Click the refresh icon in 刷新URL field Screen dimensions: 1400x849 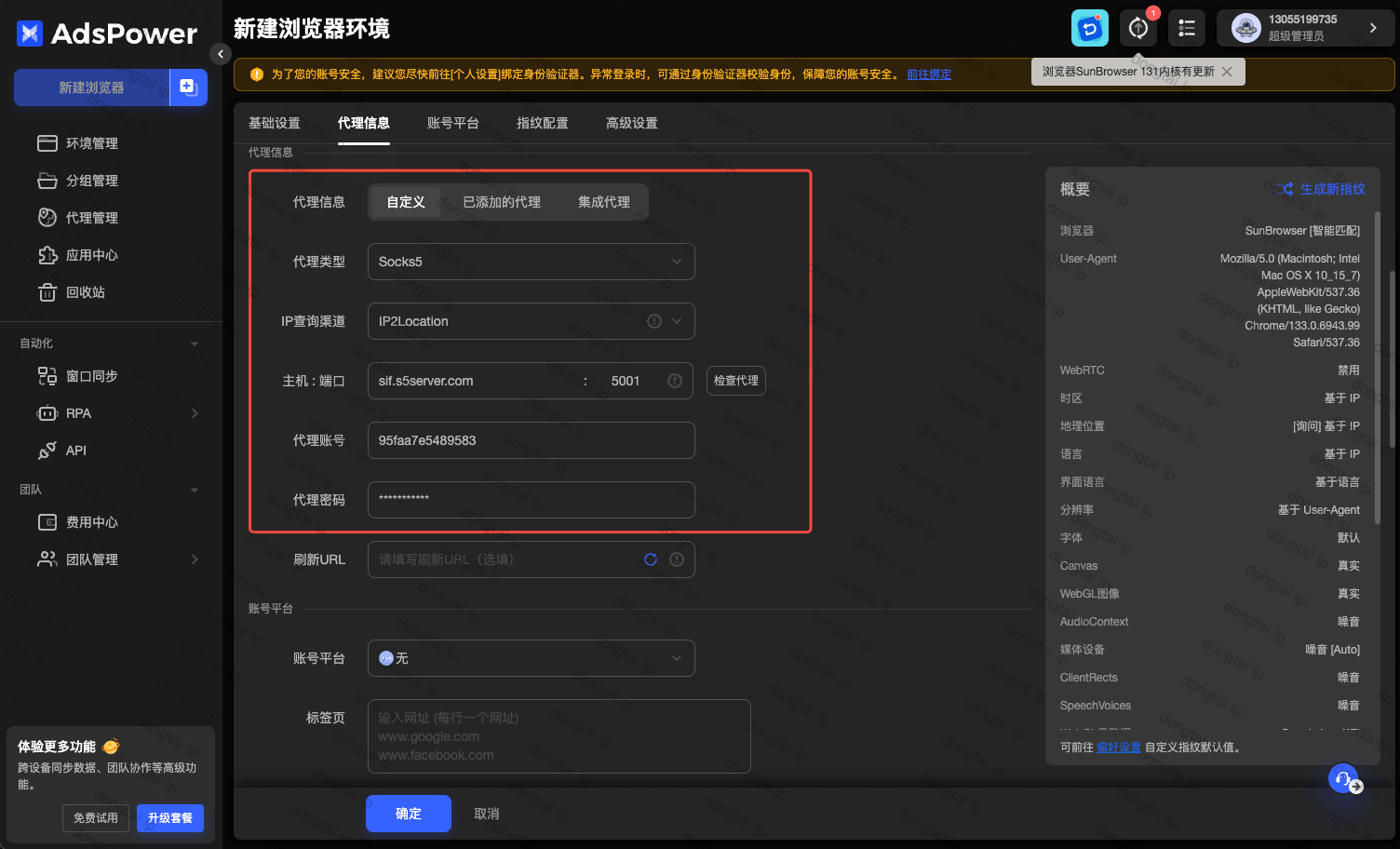coord(651,559)
